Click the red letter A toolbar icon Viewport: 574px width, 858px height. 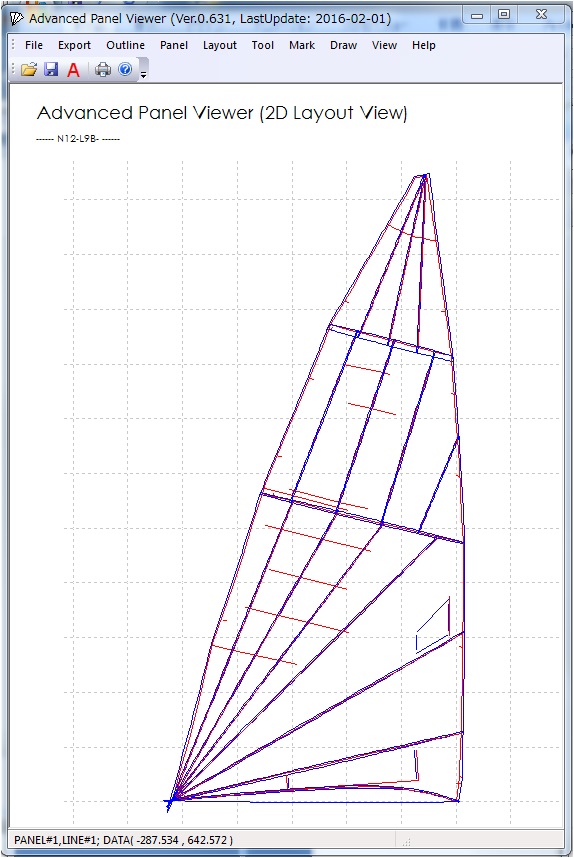(73, 69)
